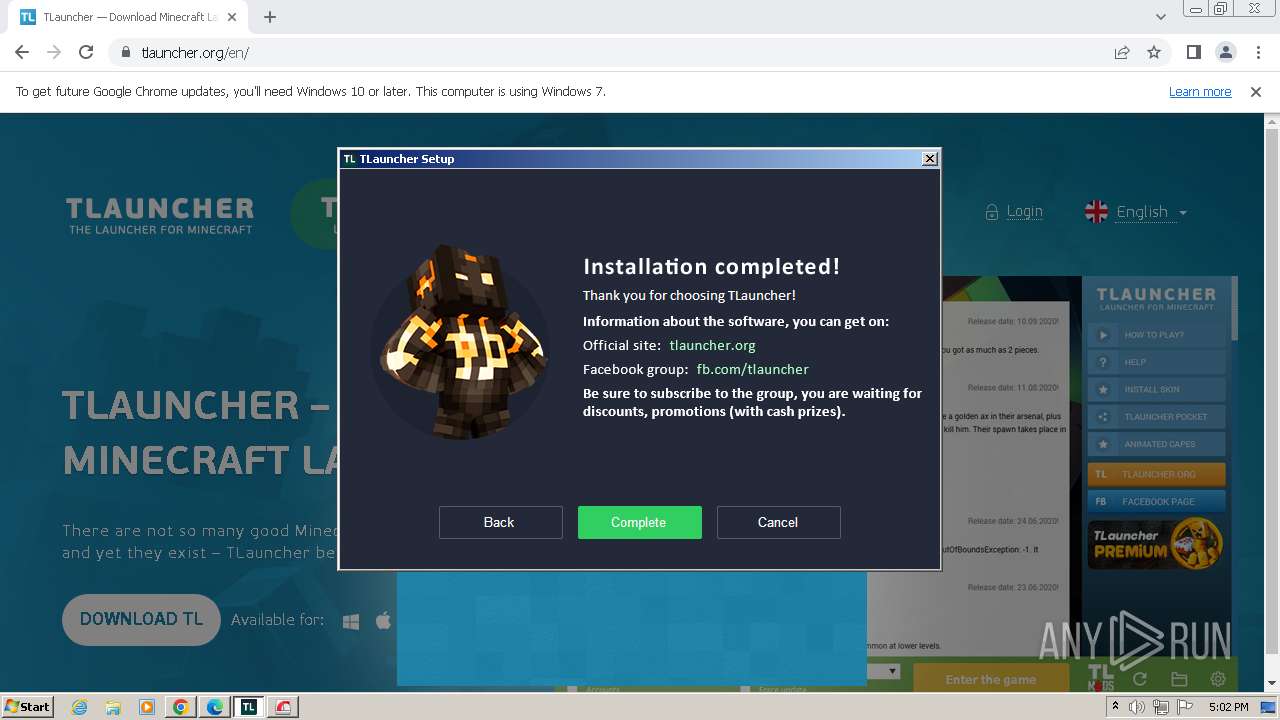Open the Chrome three-dot menu
Screen dimensions: 1280x720
[1258, 52]
